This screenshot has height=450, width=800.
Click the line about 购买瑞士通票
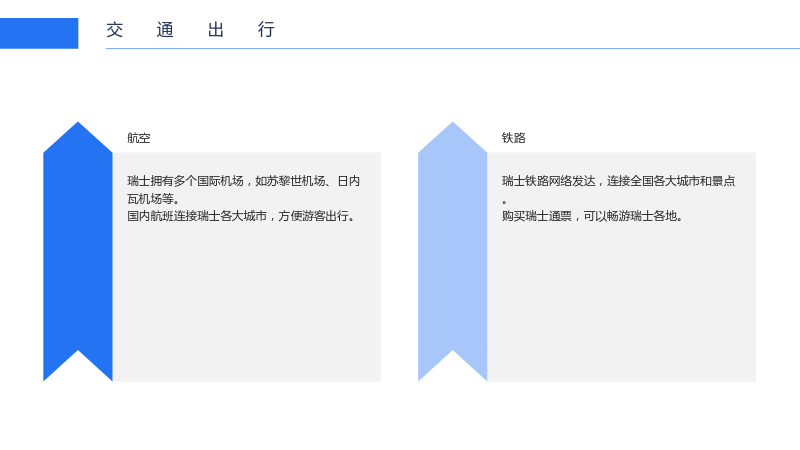point(592,216)
